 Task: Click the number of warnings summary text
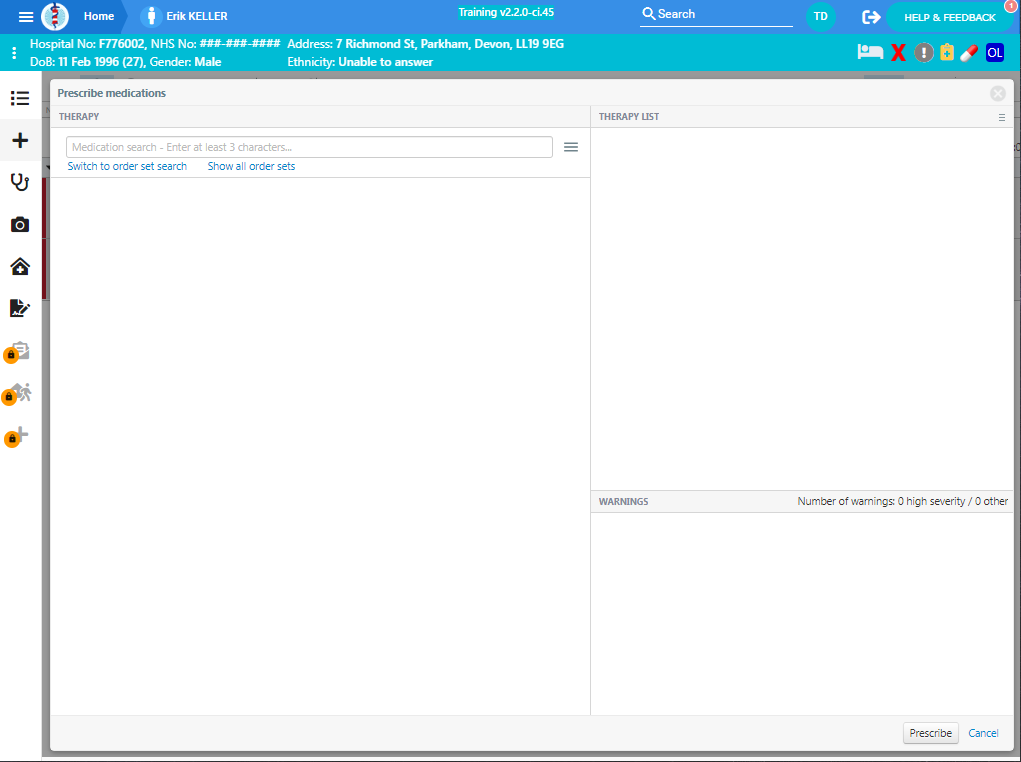902,501
